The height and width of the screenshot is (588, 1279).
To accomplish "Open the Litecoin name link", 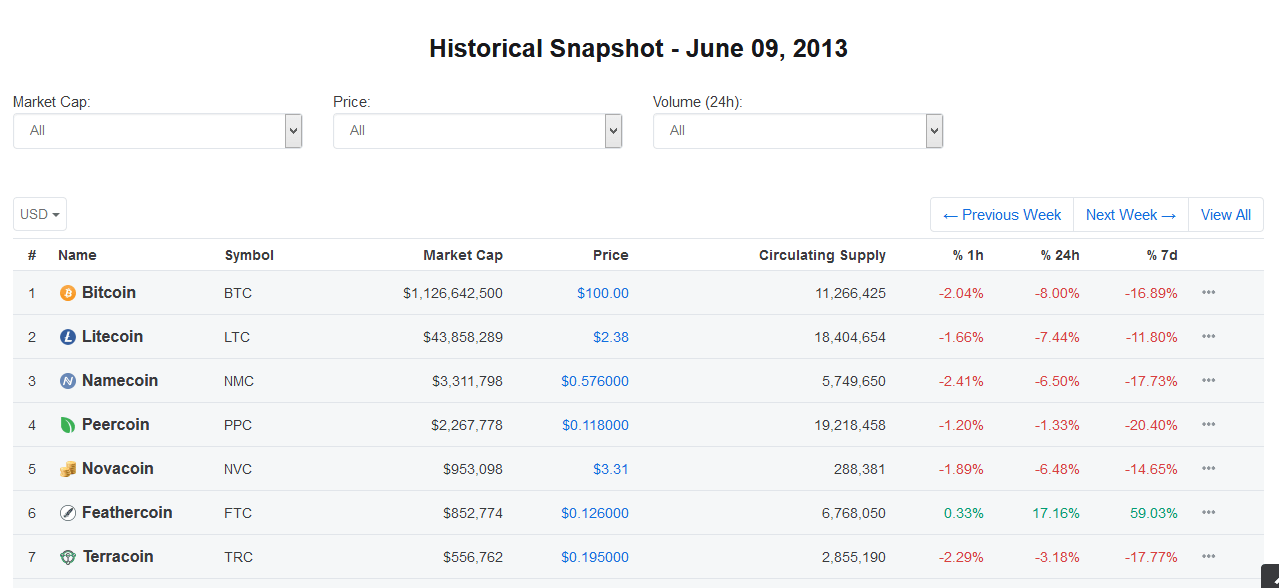I will point(112,337).
